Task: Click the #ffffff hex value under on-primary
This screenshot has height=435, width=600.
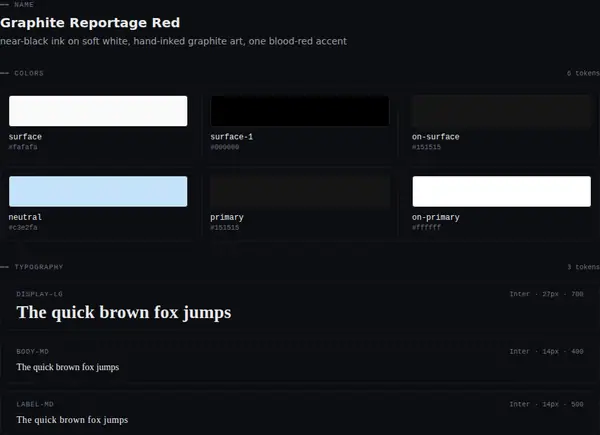Action: 426,227
